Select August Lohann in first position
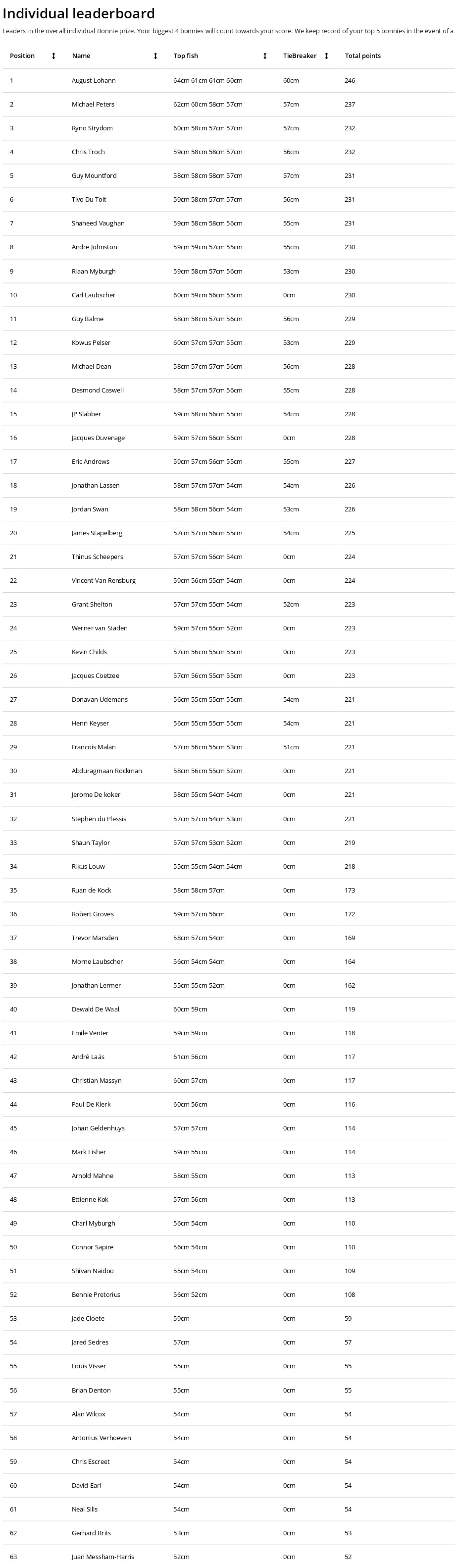The height and width of the screenshot is (1568, 455). click(94, 80)
